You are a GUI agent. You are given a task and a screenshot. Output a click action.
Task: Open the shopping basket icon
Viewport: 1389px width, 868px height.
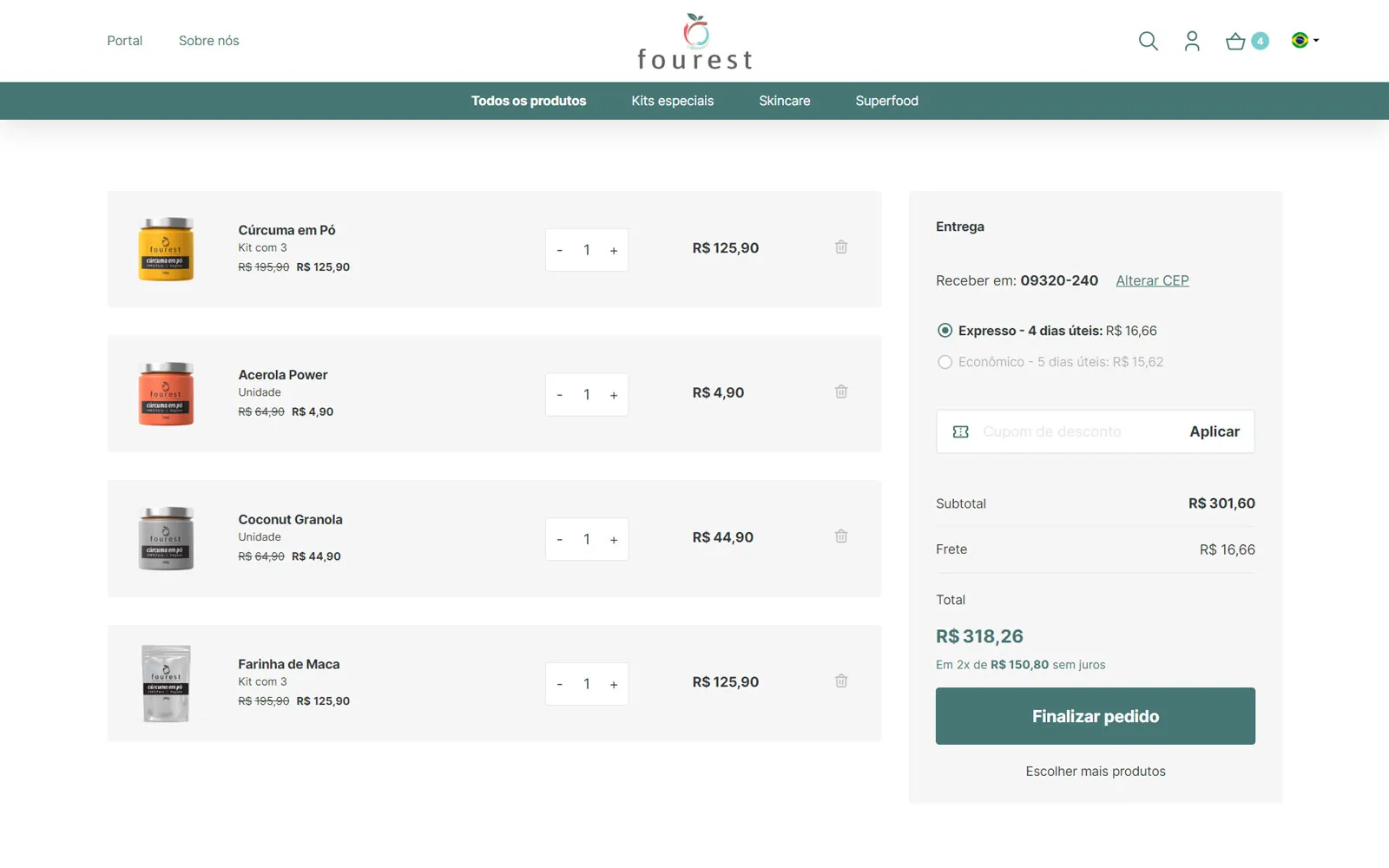pos(1235,41)
